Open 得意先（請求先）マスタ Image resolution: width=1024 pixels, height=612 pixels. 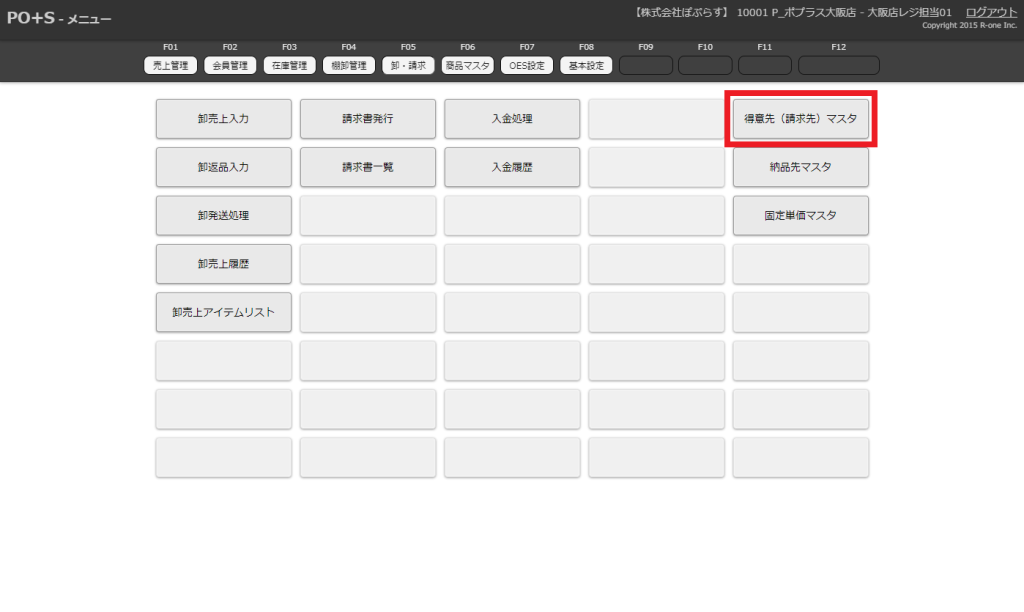pos(800,119)
